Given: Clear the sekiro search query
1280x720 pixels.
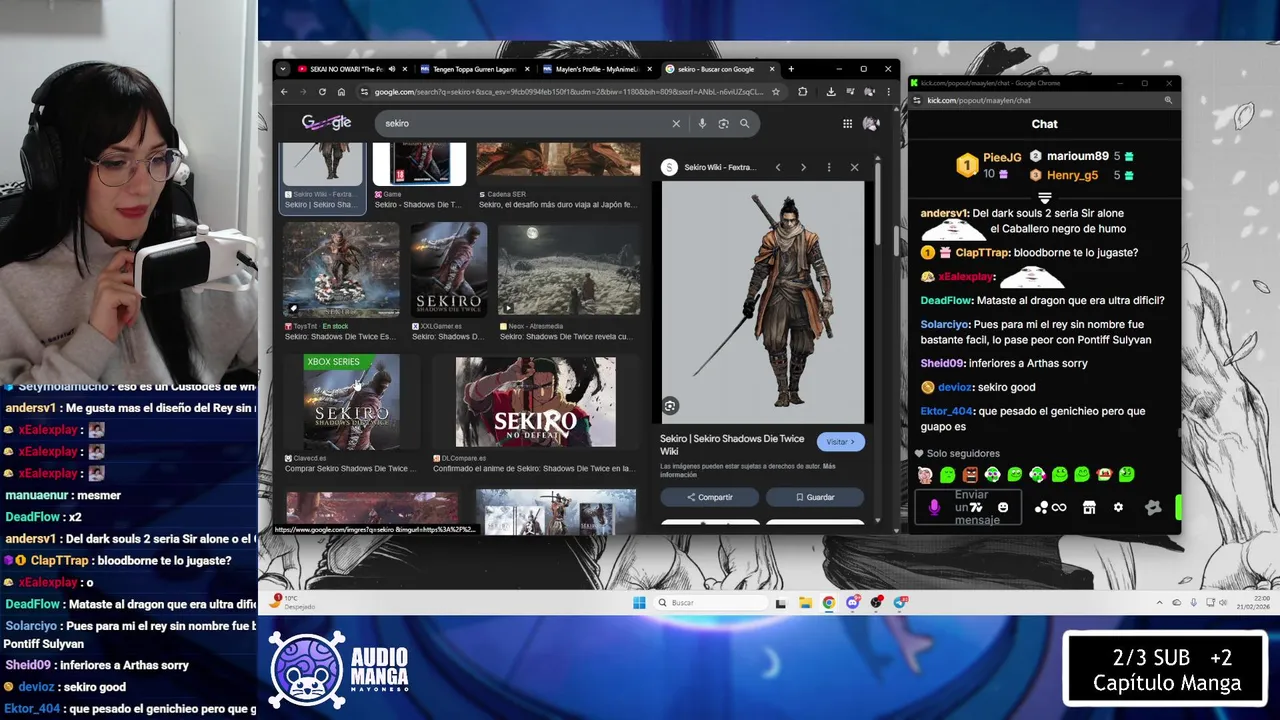Looking at the screenshot, I should 676,124.
